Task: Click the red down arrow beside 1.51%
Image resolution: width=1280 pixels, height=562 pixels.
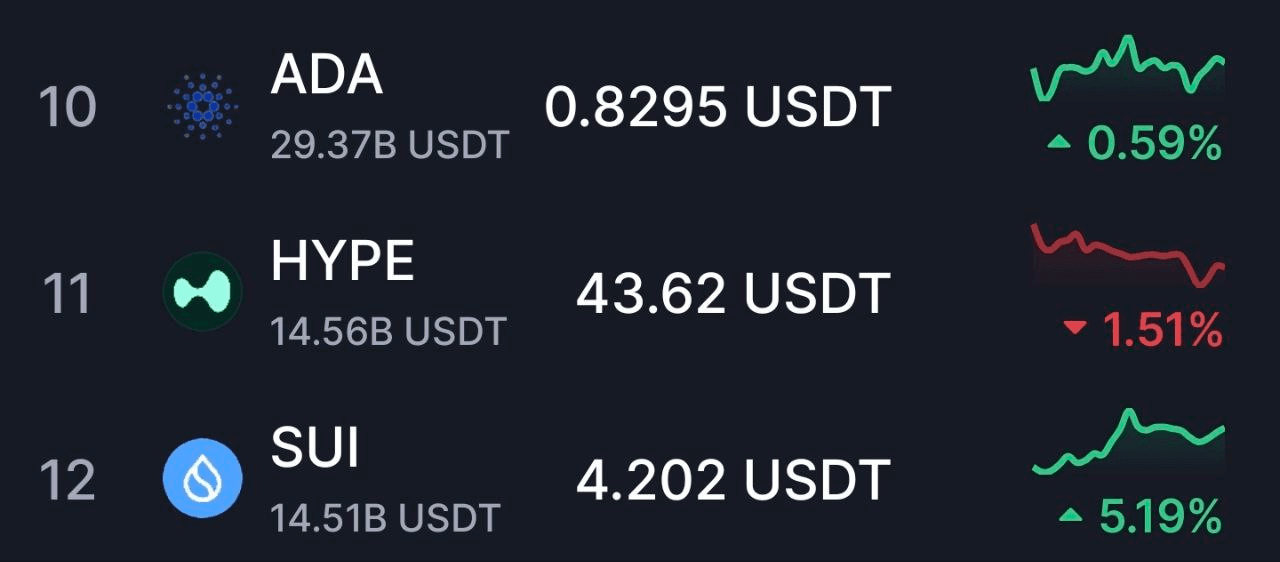Action: click(1075, 328)
